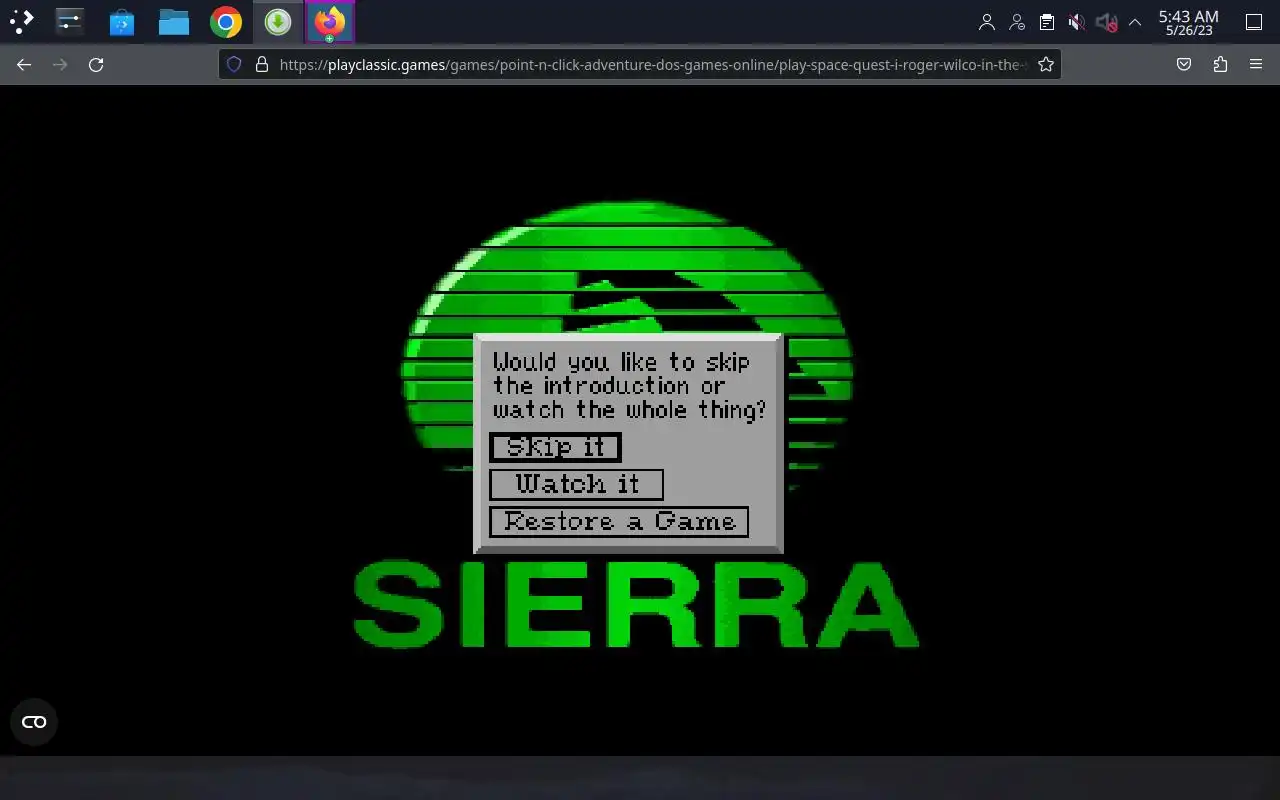Open the green download app icon
Image resolution: width=1280 pixels, height=800 pixels.
pos(278,21)
